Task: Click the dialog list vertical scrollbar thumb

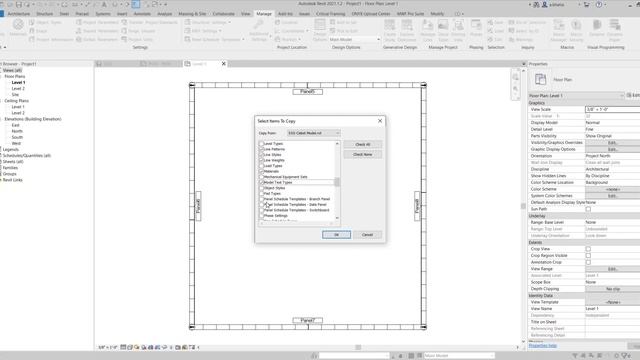Action: click(337, 182)
